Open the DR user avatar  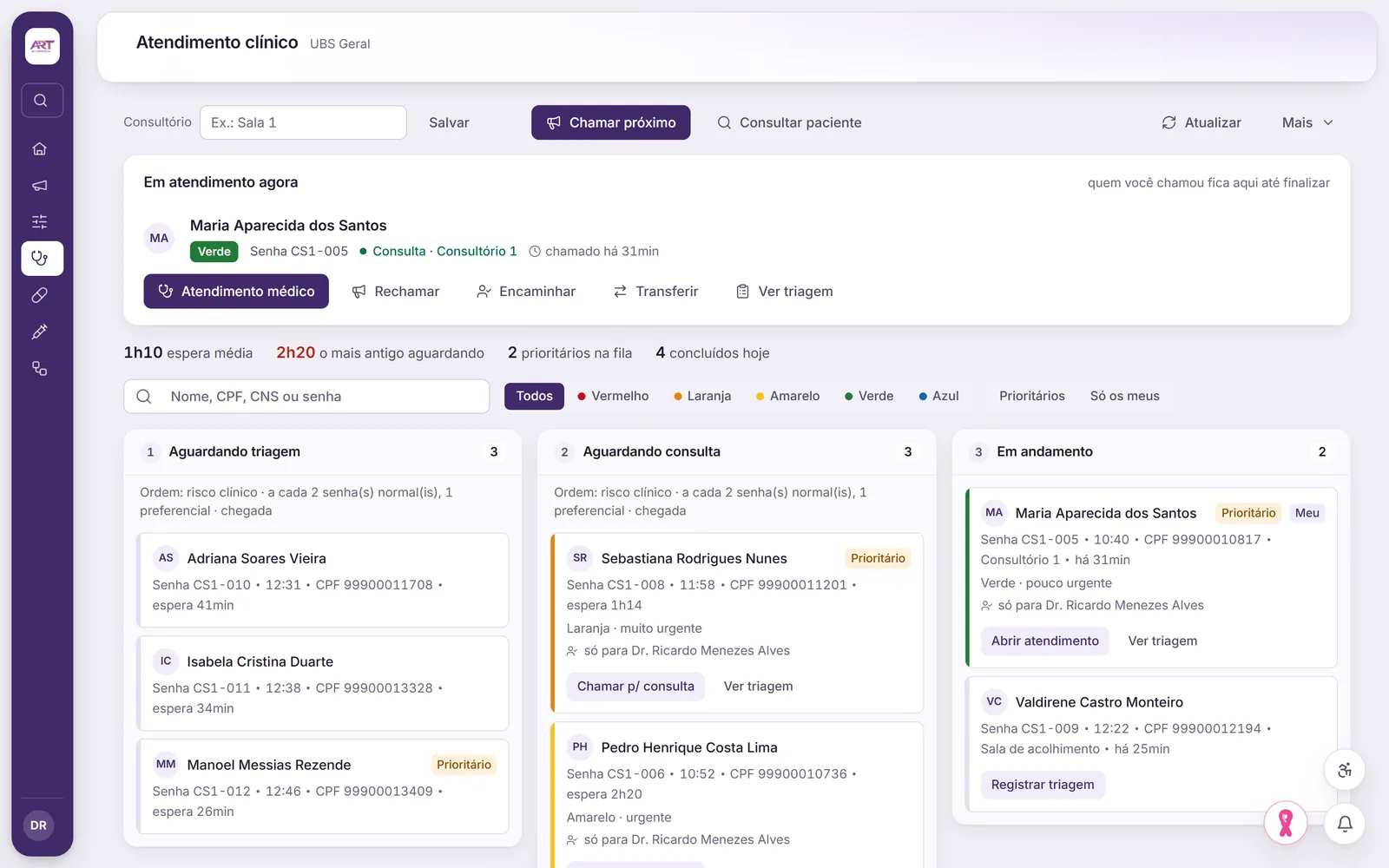(x=39, y=825)
